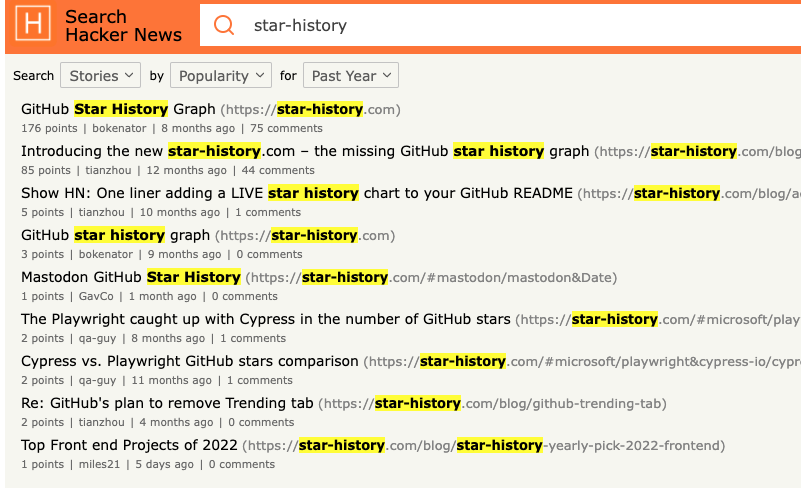Open the 'Show HN: One liner' story

click(x=297, y=193)
